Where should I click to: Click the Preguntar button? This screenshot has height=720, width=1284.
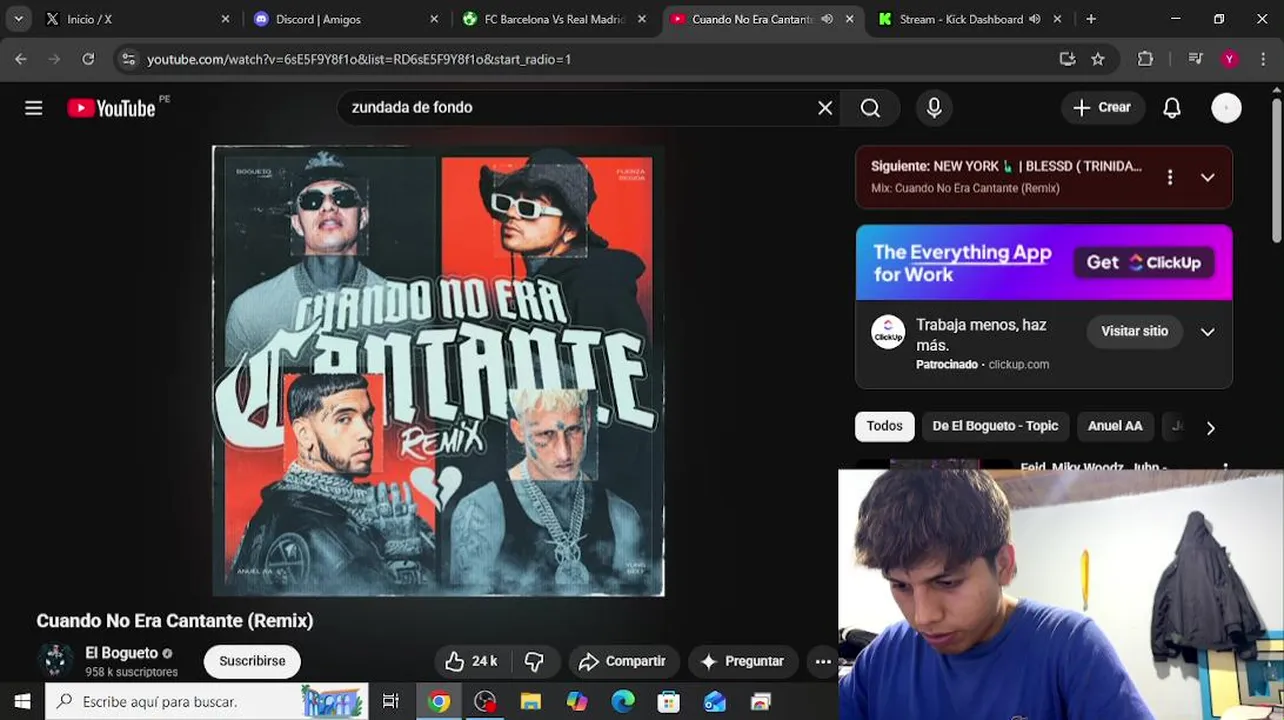click(x=743, y=661)
